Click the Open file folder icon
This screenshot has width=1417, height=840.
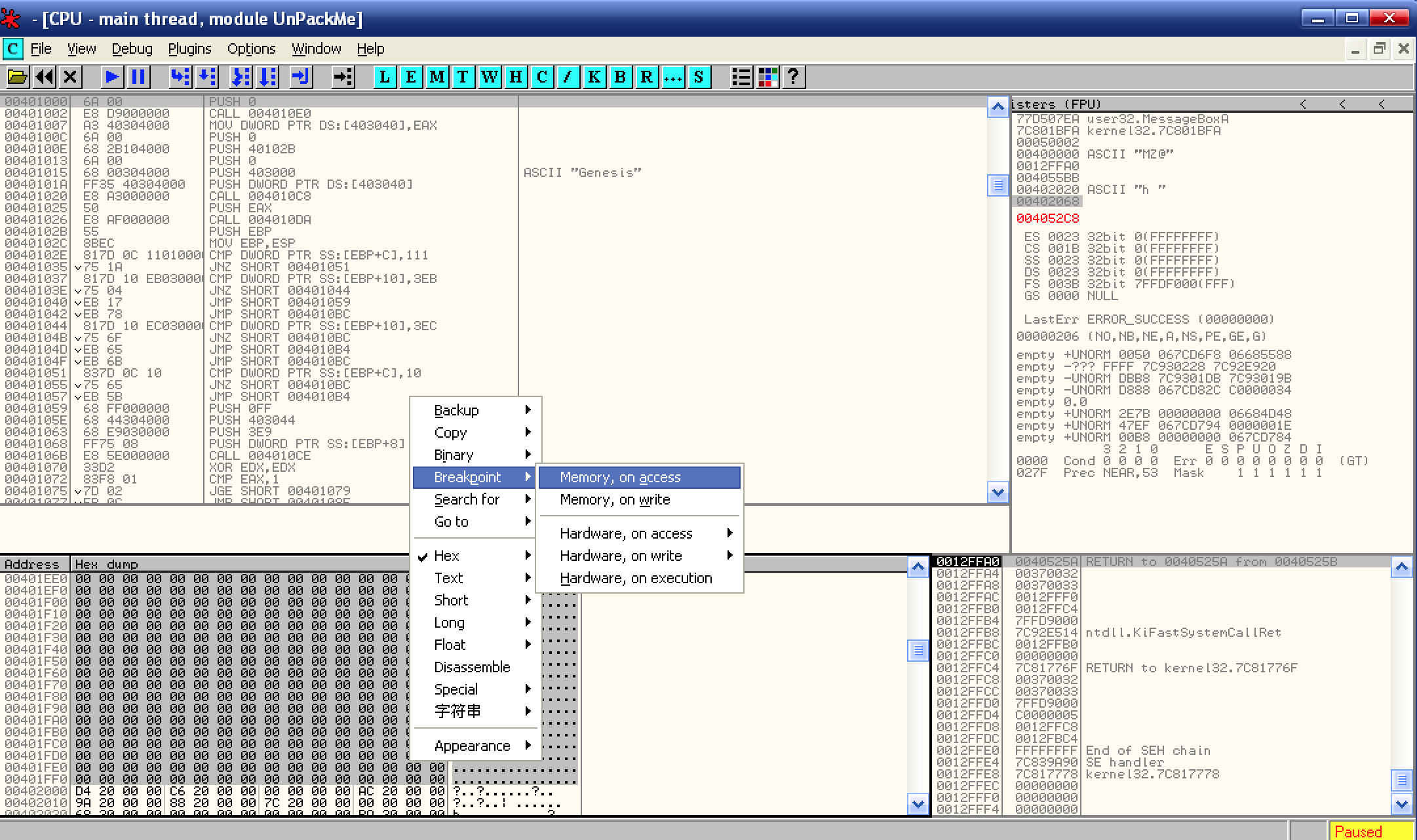pos(17,77)
